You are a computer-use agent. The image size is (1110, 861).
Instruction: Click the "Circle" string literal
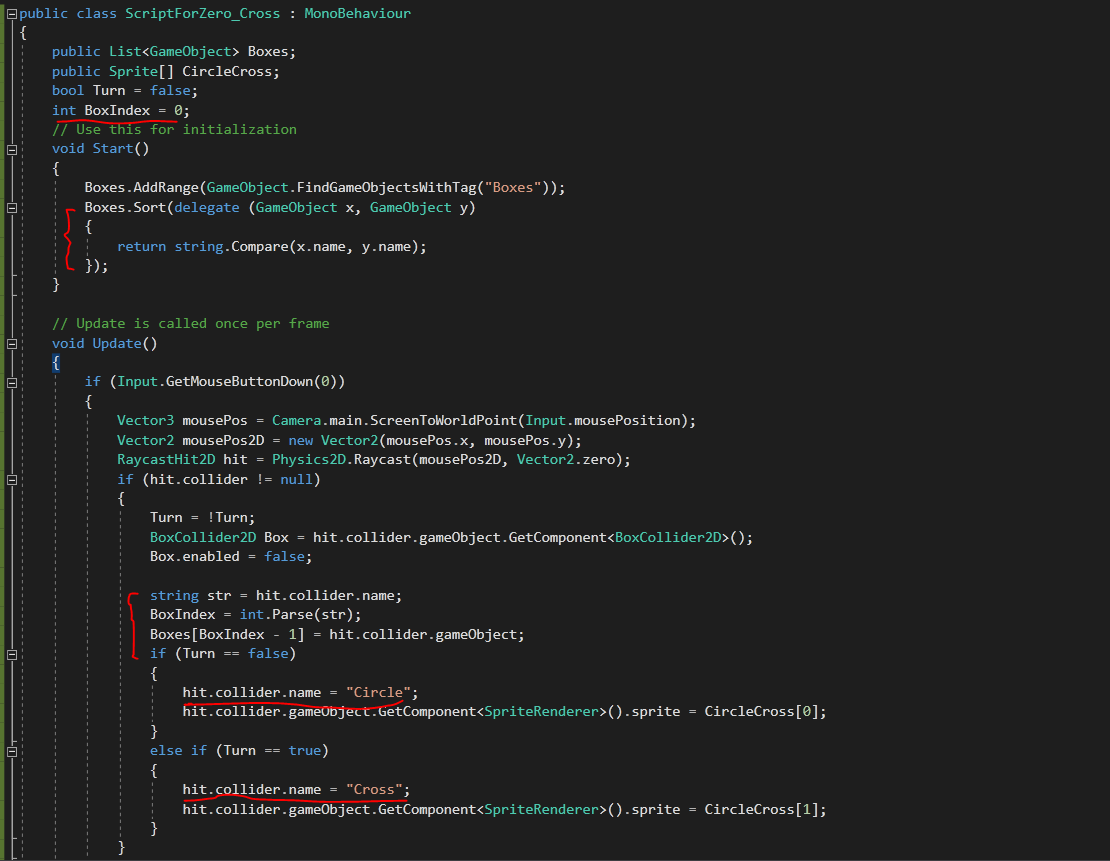[378, 692]
